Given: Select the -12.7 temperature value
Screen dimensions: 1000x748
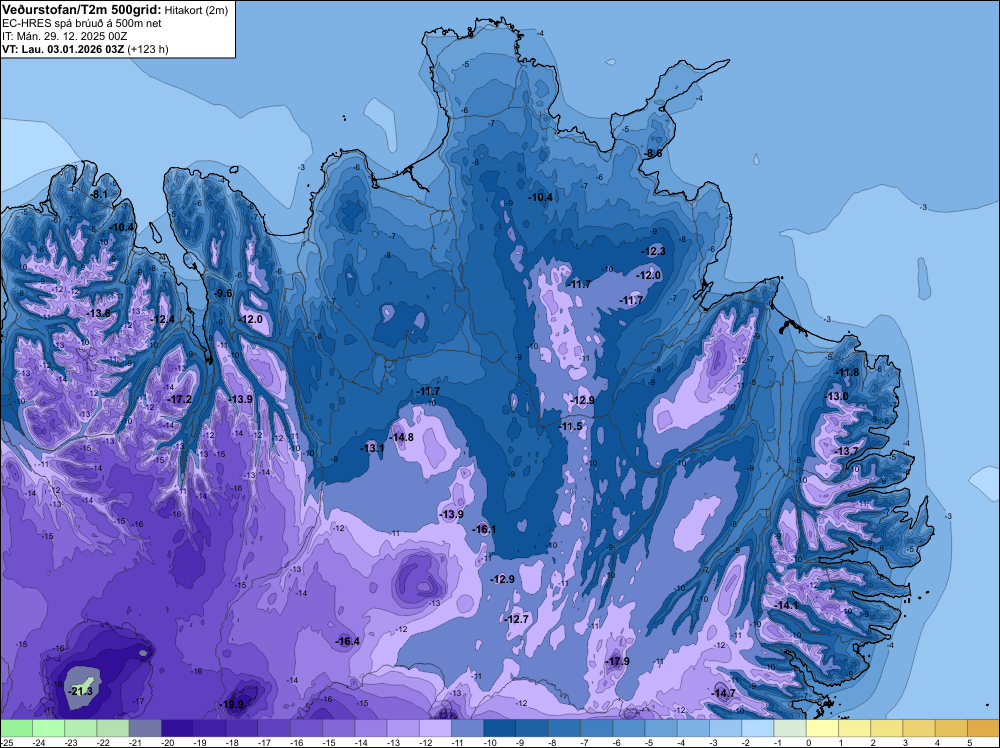Looking at the screenshot, I should [x=517, y=619].
